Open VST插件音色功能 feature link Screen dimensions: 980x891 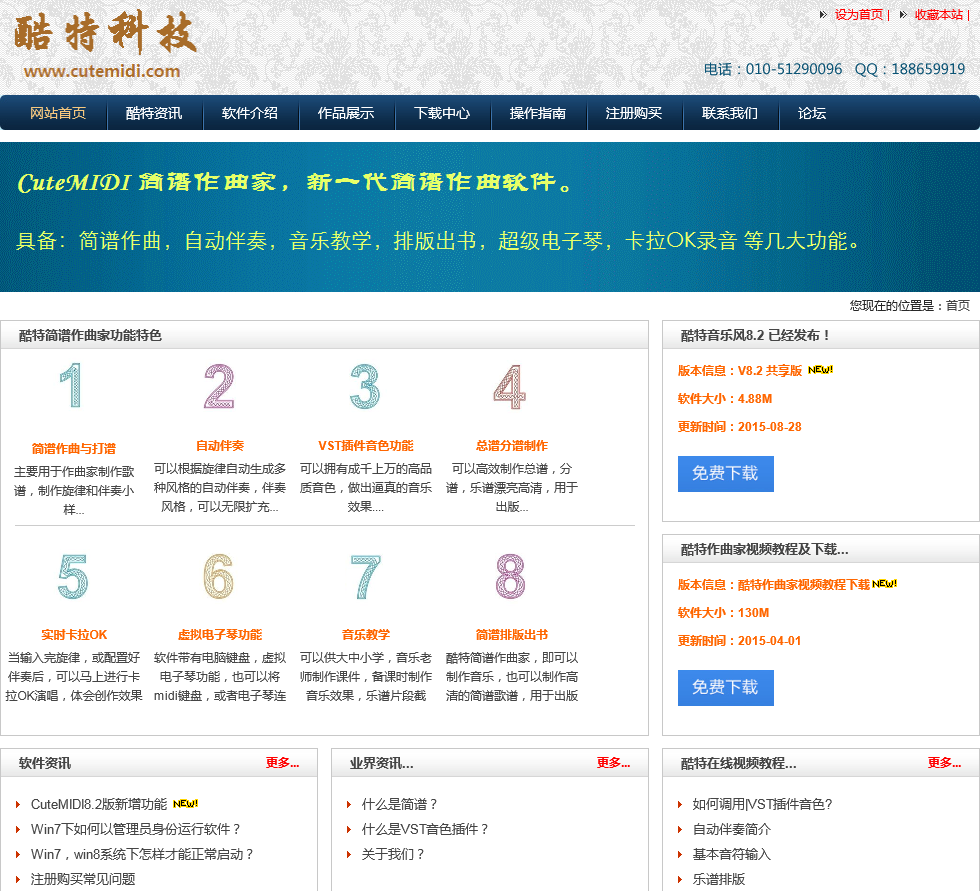(366, 446)
